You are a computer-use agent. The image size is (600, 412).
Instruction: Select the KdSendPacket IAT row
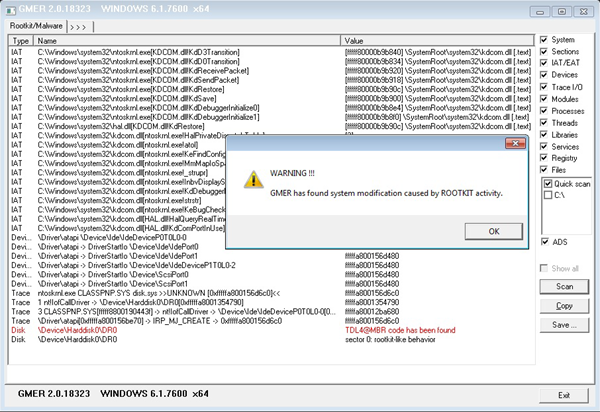[271, 80]
